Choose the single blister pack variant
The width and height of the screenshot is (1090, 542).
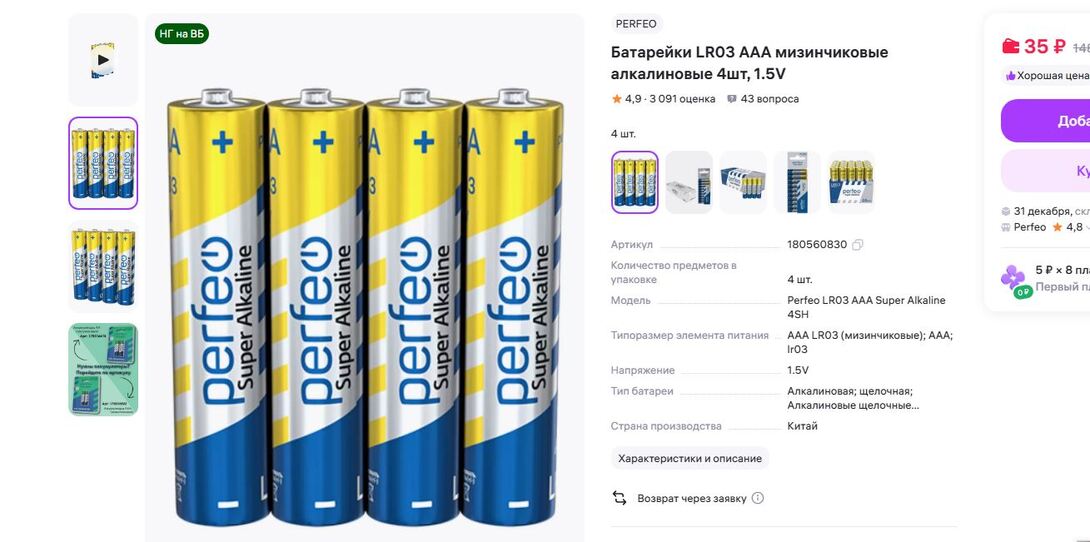[689, 182]
